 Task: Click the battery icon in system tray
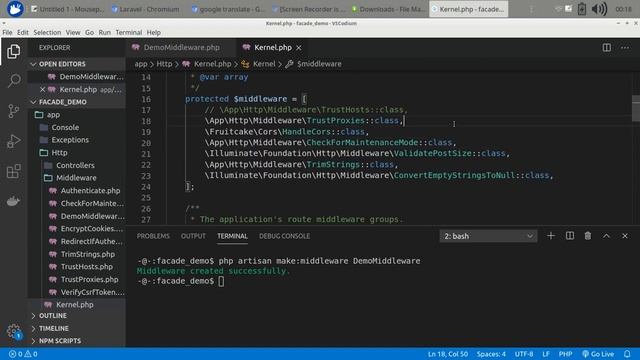[582, 9]
